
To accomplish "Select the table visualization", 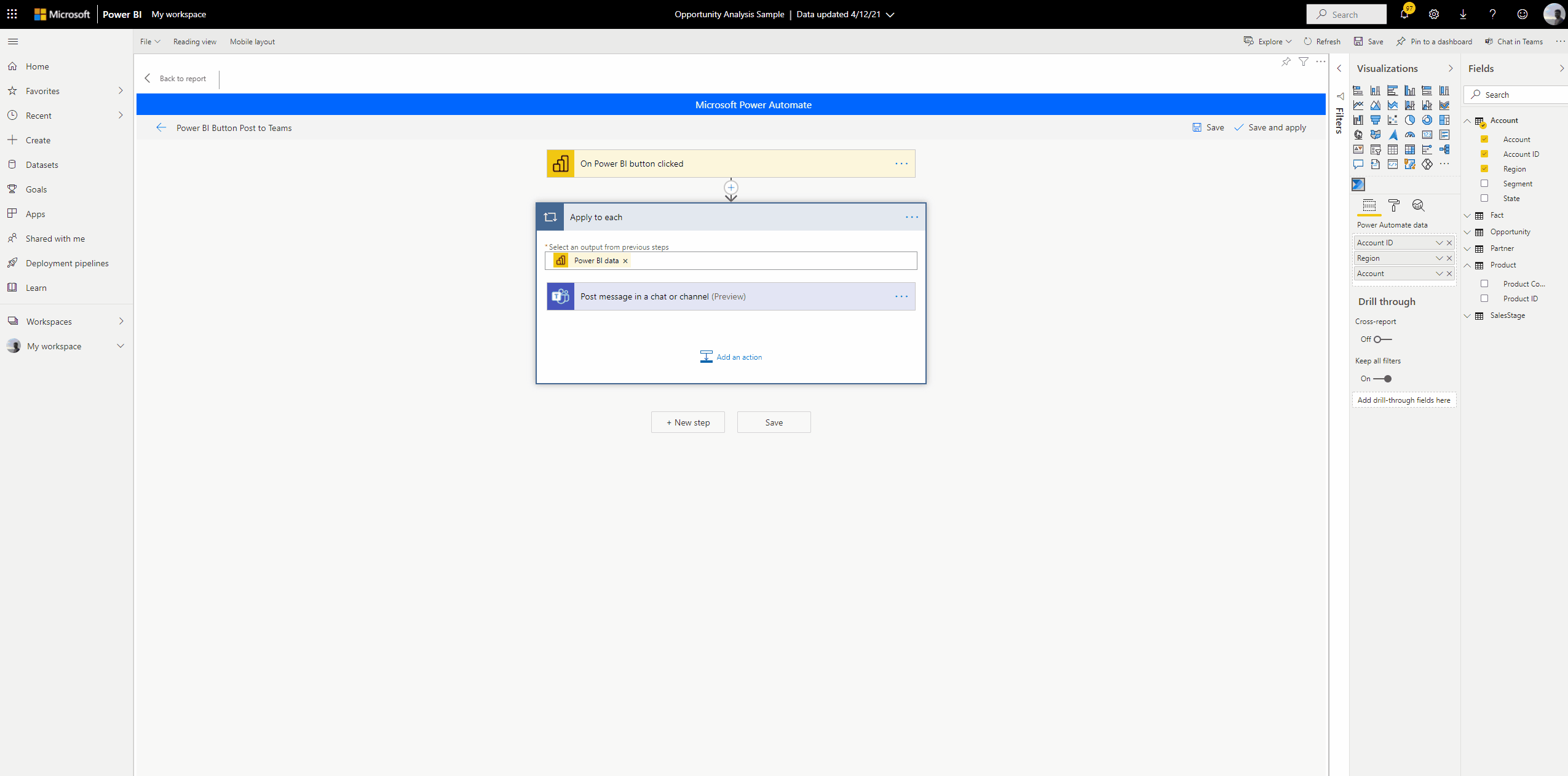I will (1393, 149).
